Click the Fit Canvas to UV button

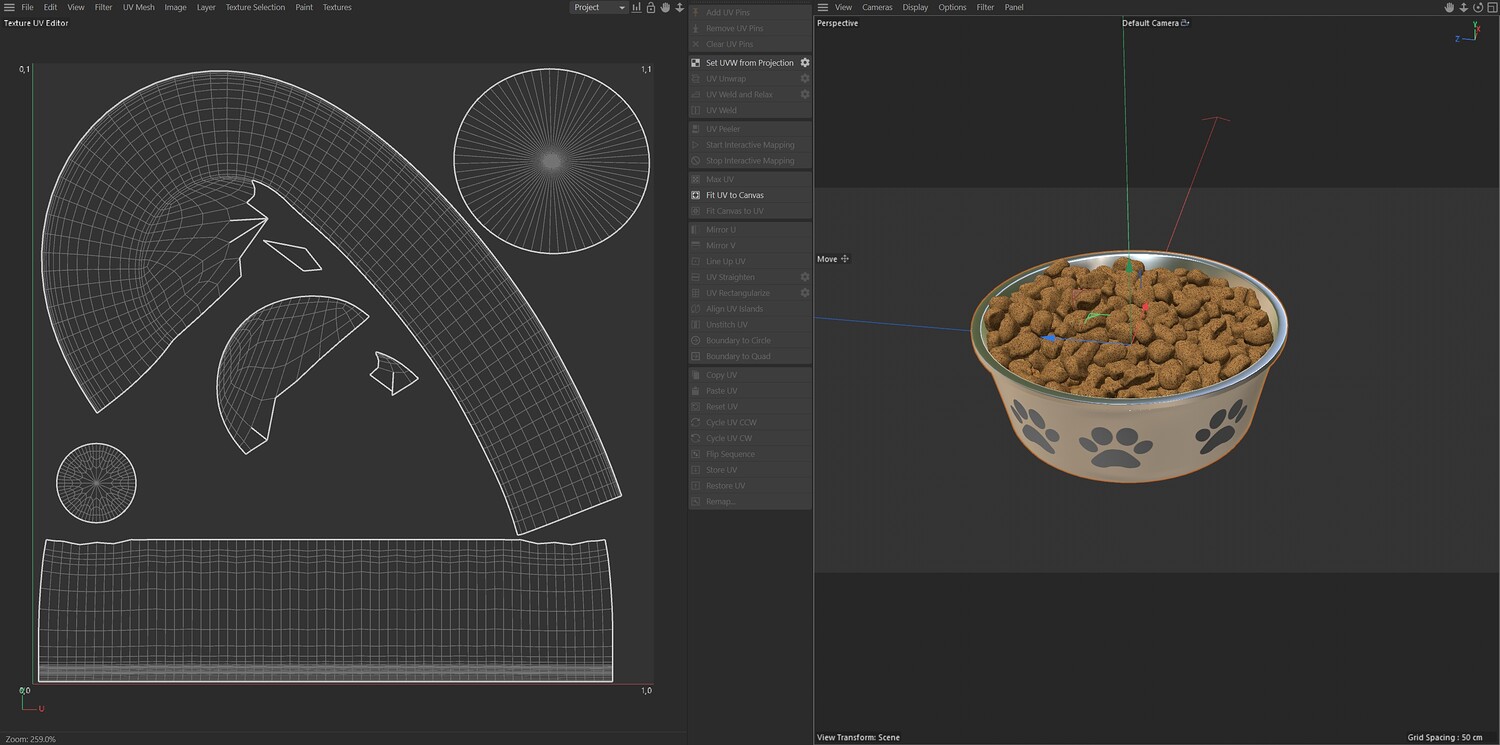click(750, 211)
